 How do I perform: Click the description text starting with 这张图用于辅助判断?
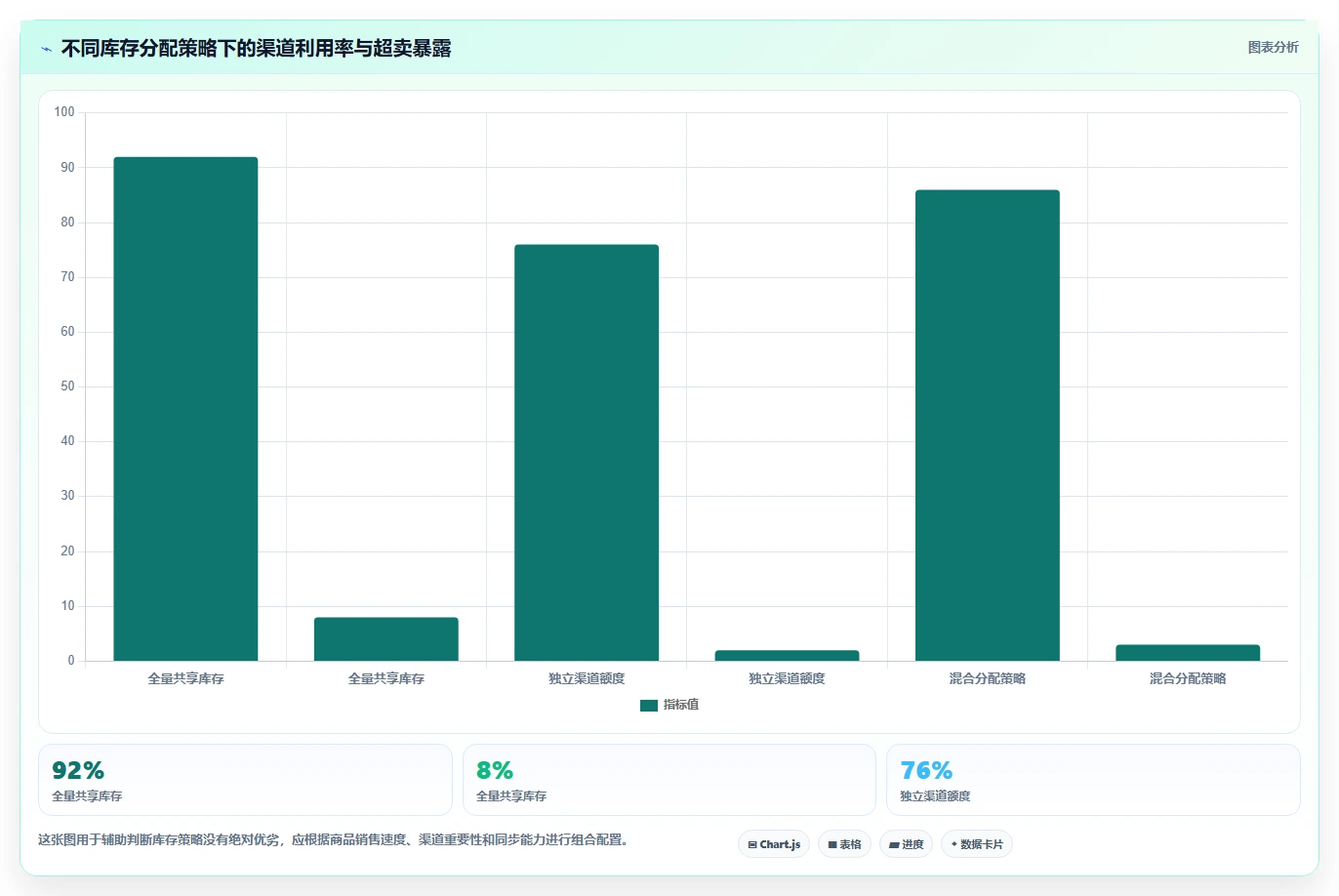336,839
